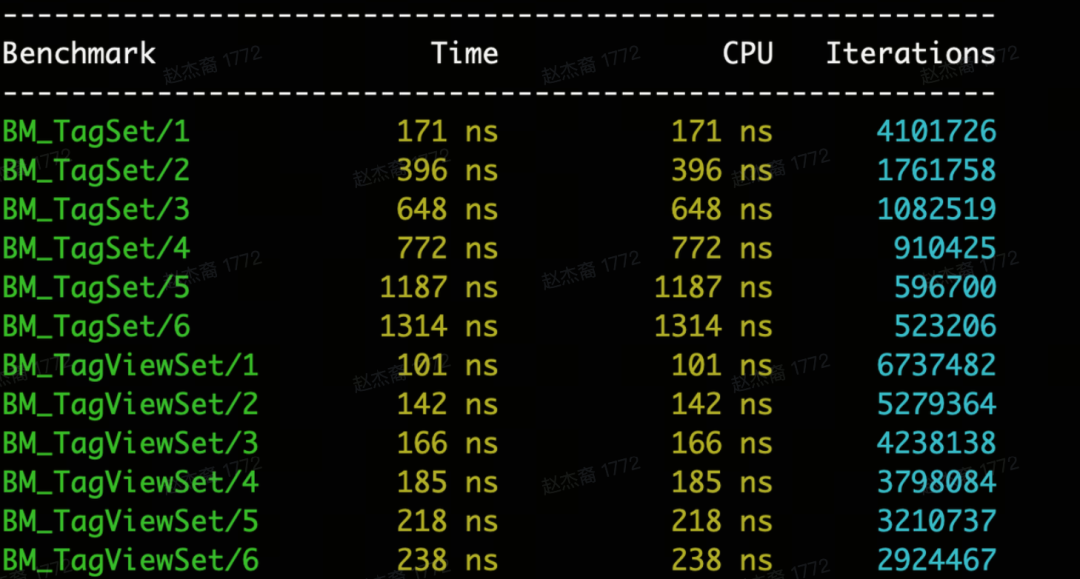Click "396 ns" in the Time column
1080x579 pixels.
point(447,171)
